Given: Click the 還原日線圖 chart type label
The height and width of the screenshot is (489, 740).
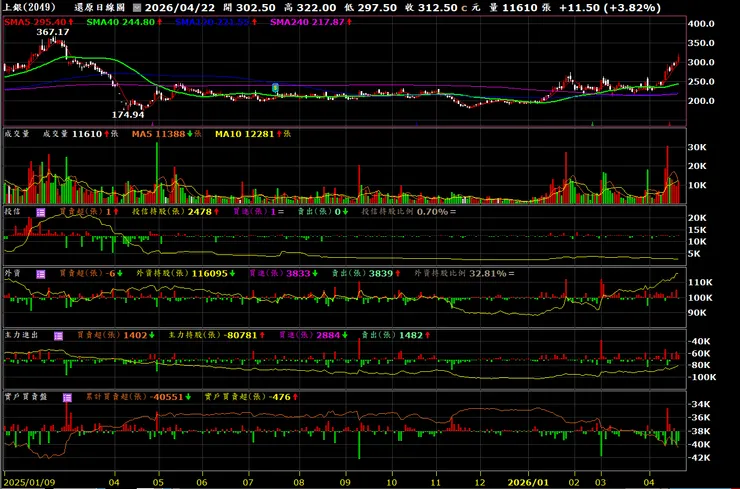Looking at the screenshot, I should (99, 8).
